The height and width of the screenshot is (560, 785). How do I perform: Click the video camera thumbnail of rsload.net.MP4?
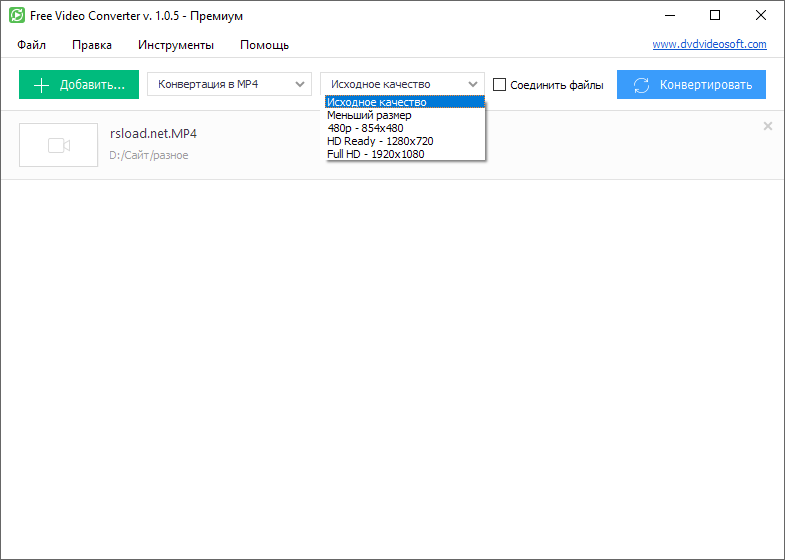tap(58, 146)
